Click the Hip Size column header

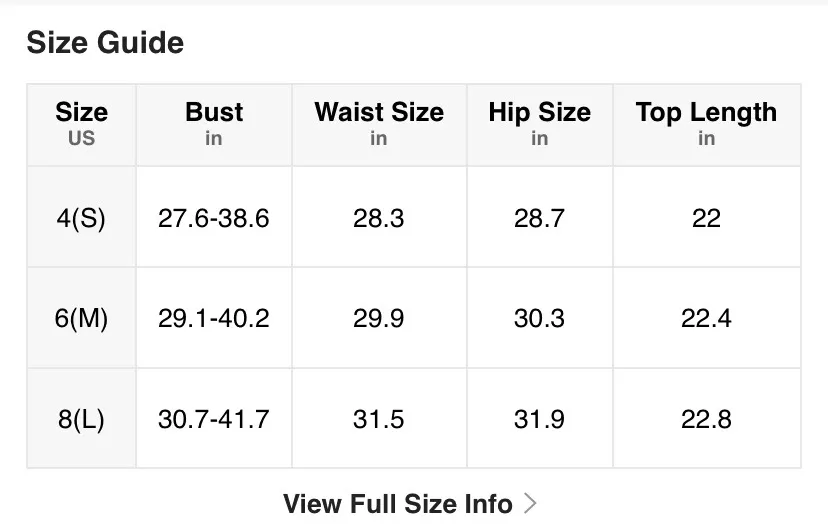coord(540,125)
